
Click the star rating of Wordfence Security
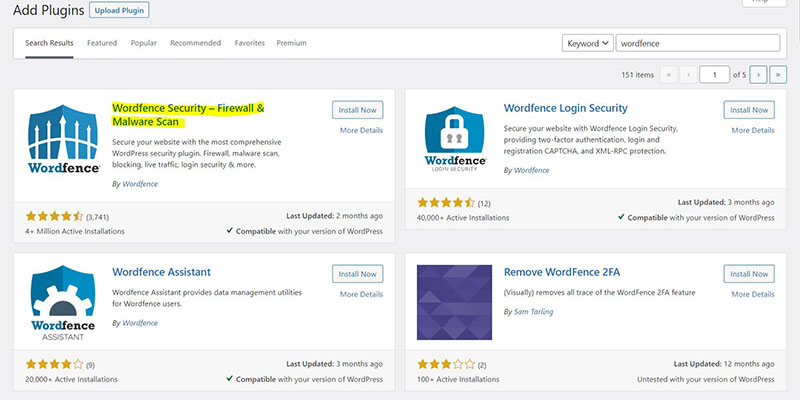[x=54, y=216]
